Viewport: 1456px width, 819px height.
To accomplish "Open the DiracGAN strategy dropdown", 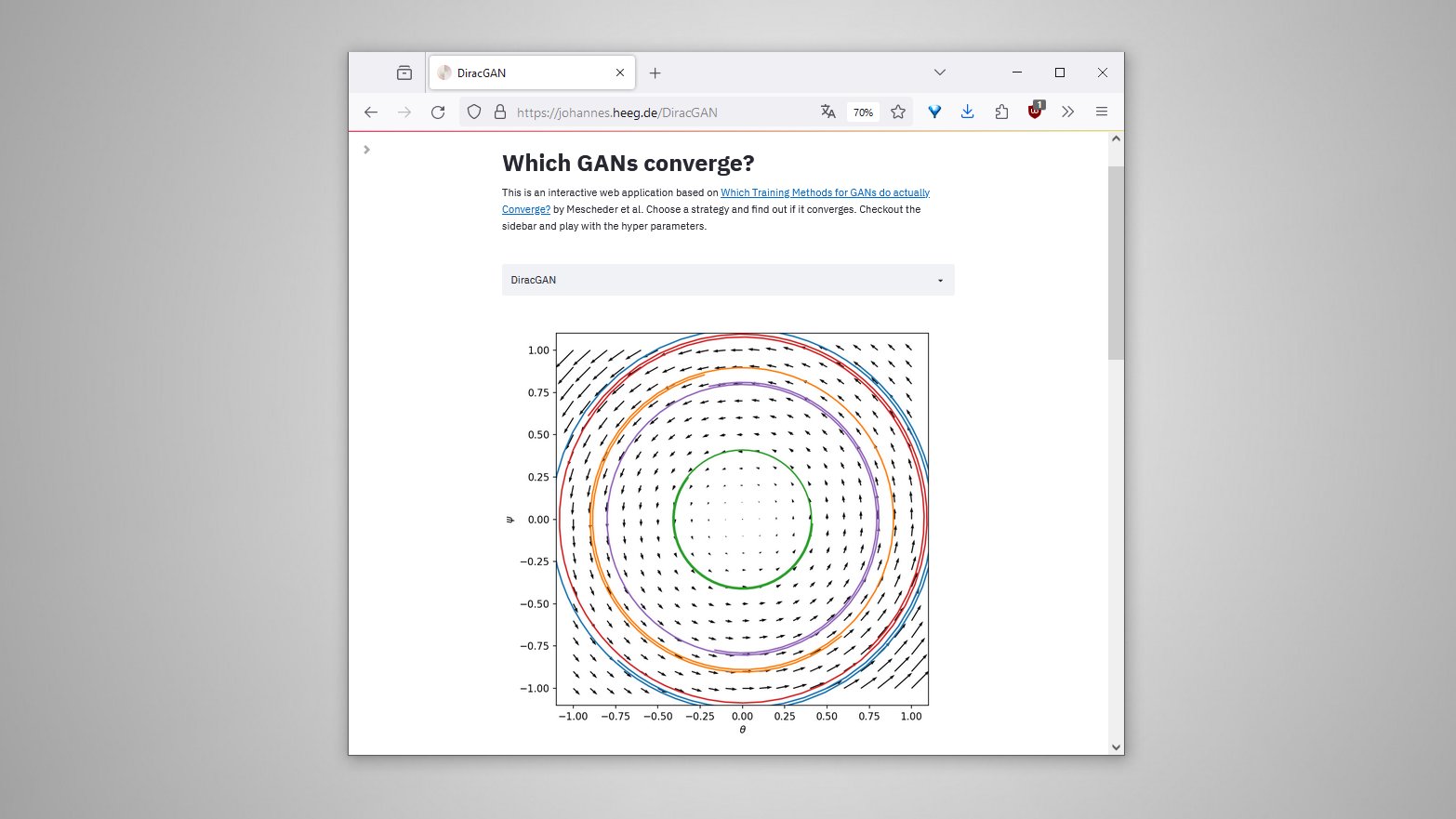I will pyautogui.click(x=728, y=280).
